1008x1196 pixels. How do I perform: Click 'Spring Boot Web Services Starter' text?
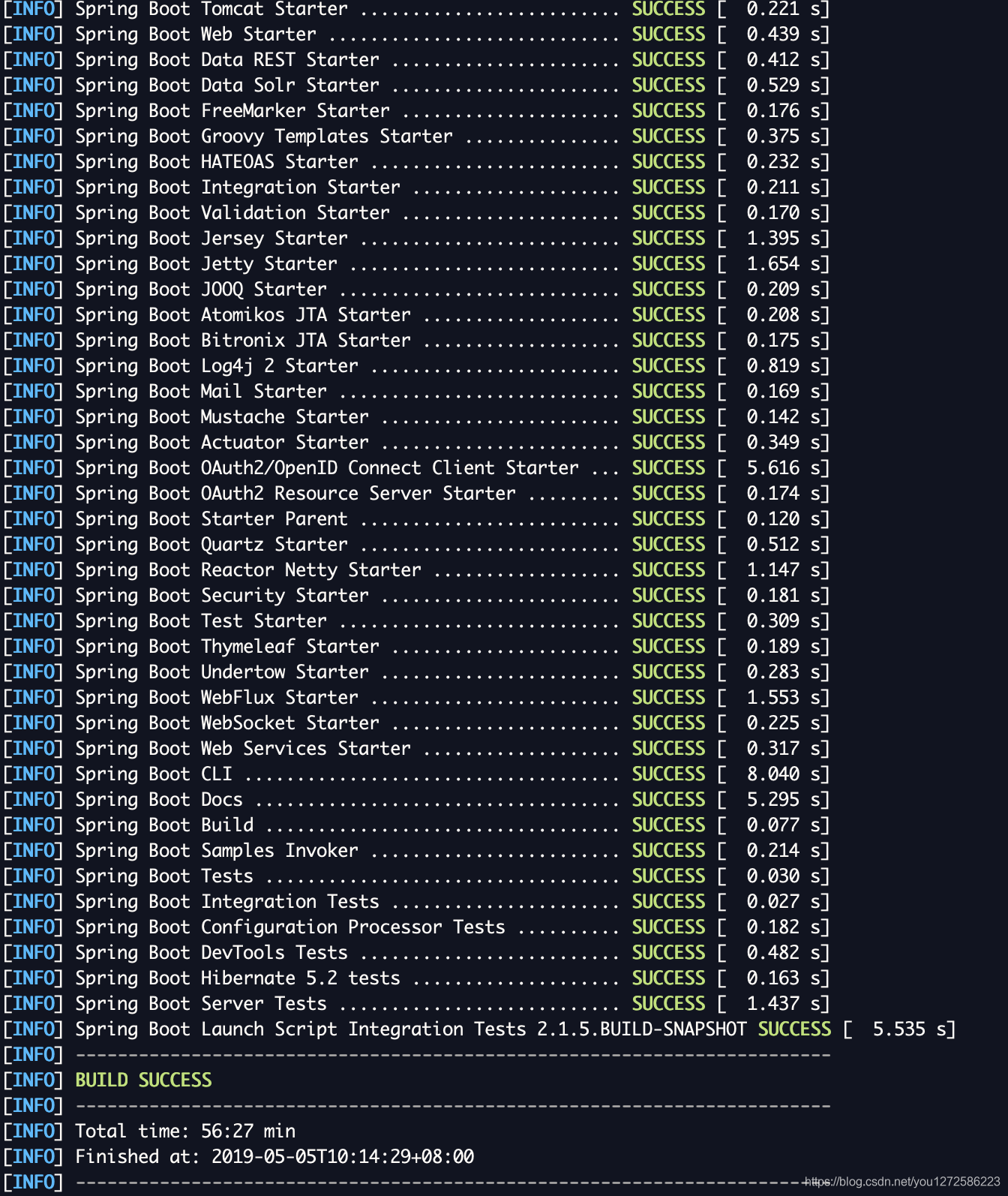243,749
